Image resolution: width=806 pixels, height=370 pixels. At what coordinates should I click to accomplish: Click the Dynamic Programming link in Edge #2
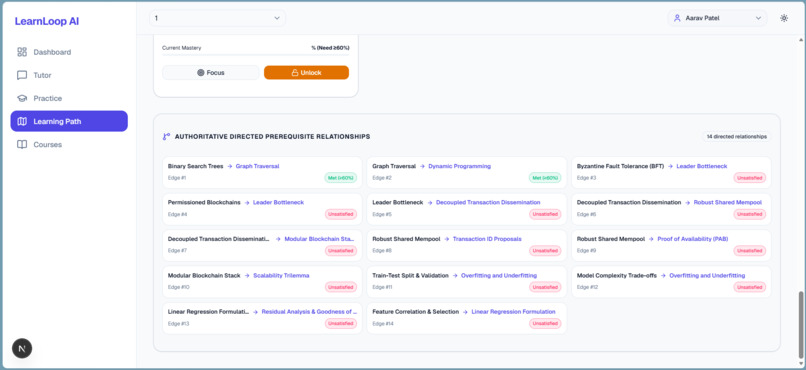click(460, 166)
